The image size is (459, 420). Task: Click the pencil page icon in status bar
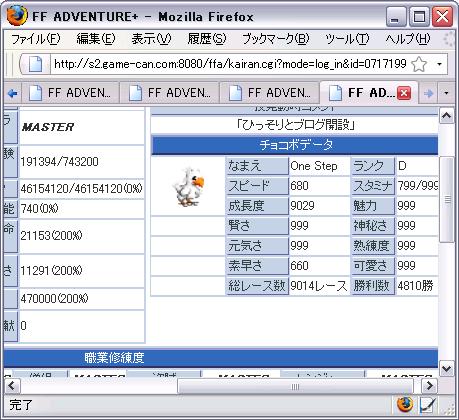pos(428,405)
